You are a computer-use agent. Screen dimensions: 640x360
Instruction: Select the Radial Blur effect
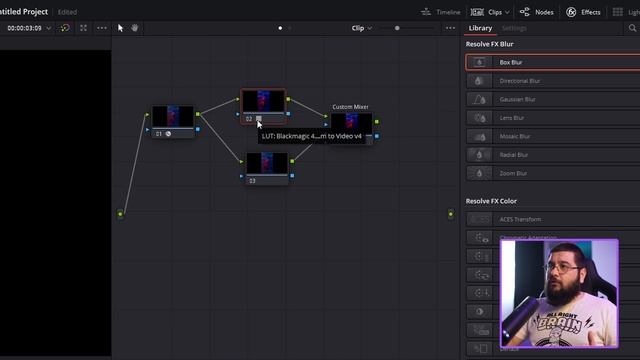pos(553,155)
